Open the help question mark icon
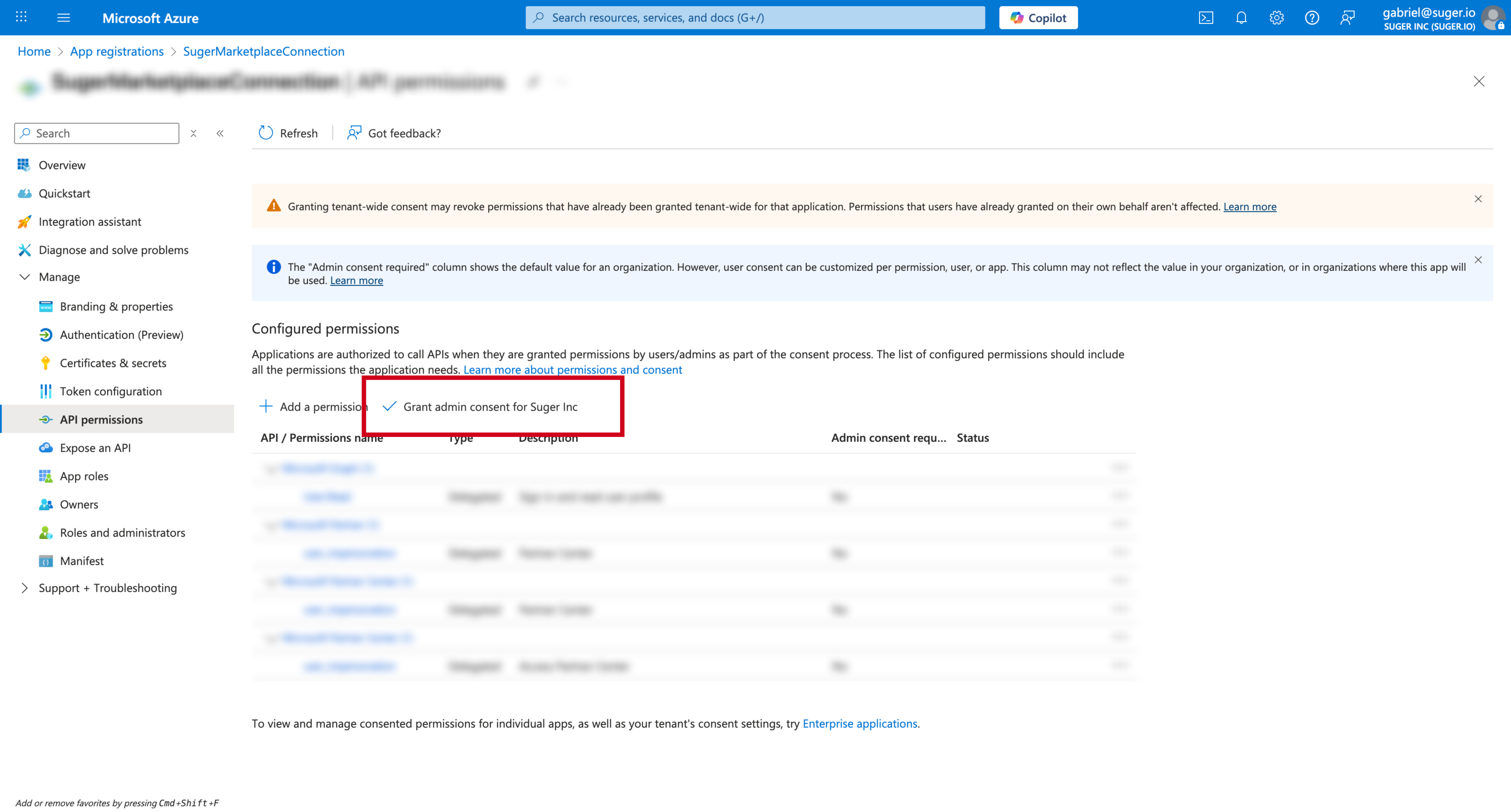This screenshot has height=812, width=1511. click(1312, 18)
